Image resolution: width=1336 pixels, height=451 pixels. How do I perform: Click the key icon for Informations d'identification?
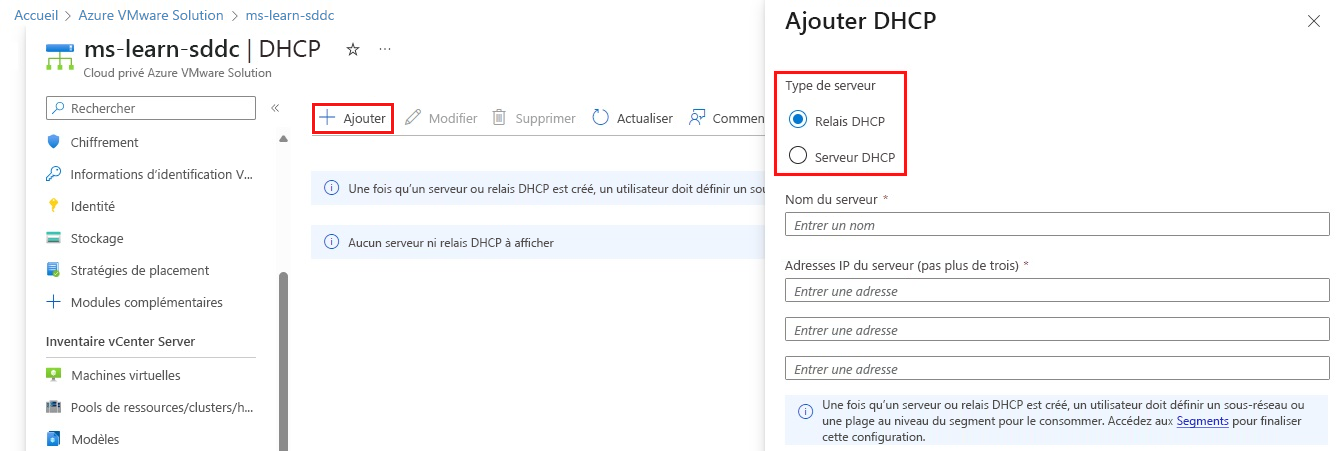pos(54,174)
